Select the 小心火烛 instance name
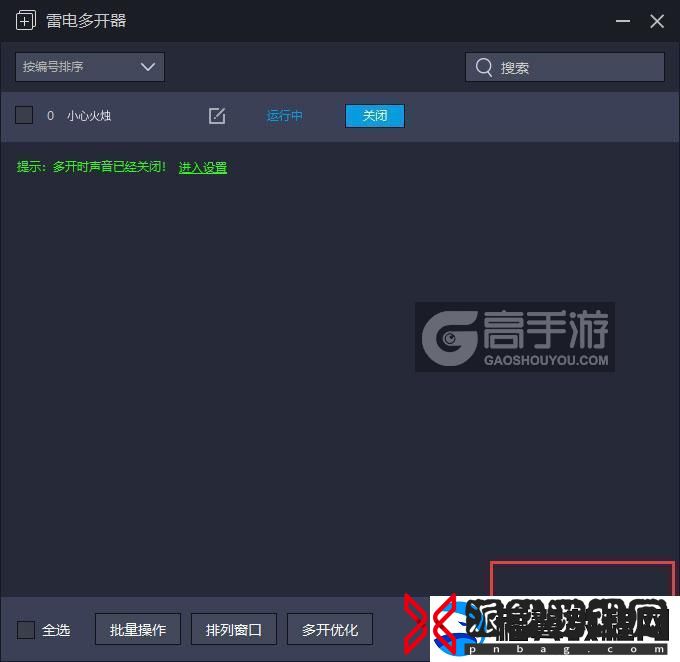This screenshot has width=680, height=662. 89,116
